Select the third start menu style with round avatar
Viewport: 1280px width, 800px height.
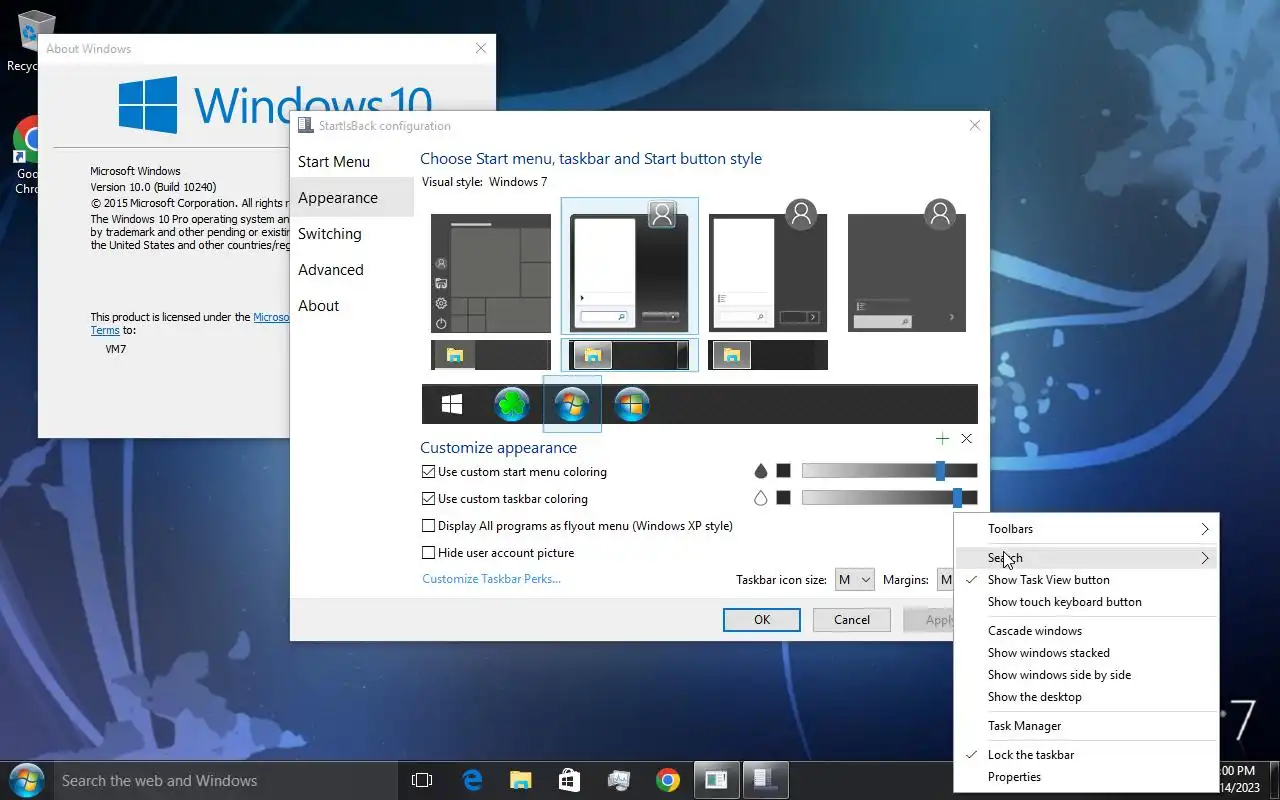point(768,266)
